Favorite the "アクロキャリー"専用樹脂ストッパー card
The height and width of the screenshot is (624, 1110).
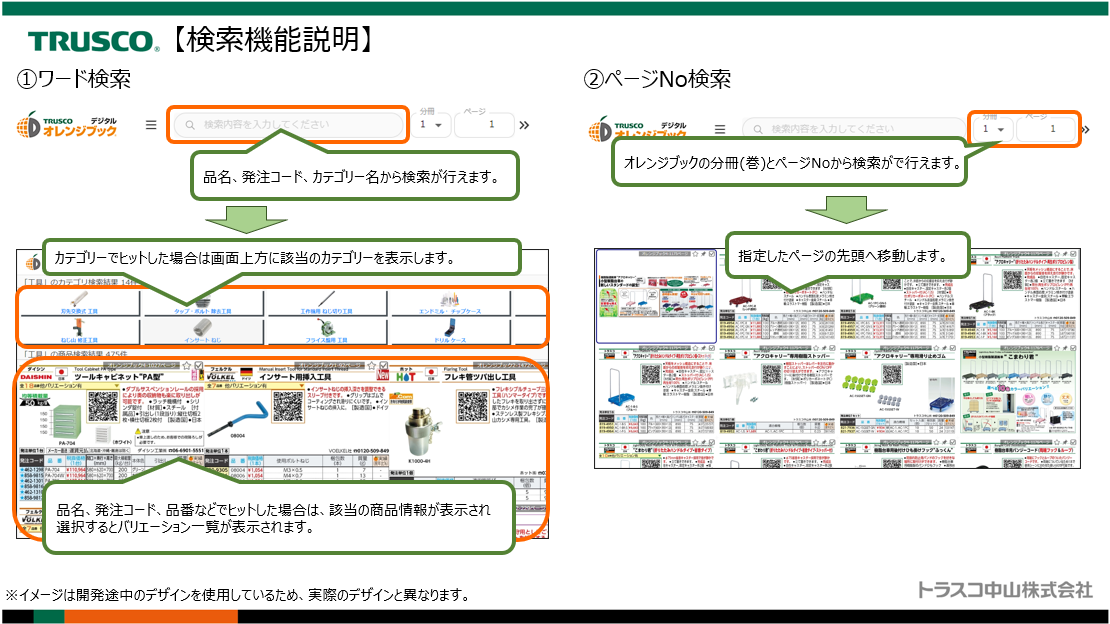point(816,348)
